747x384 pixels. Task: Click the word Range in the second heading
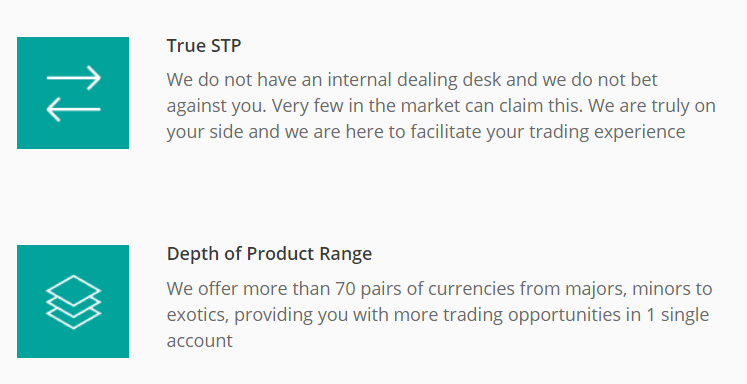tap(345, 255)
